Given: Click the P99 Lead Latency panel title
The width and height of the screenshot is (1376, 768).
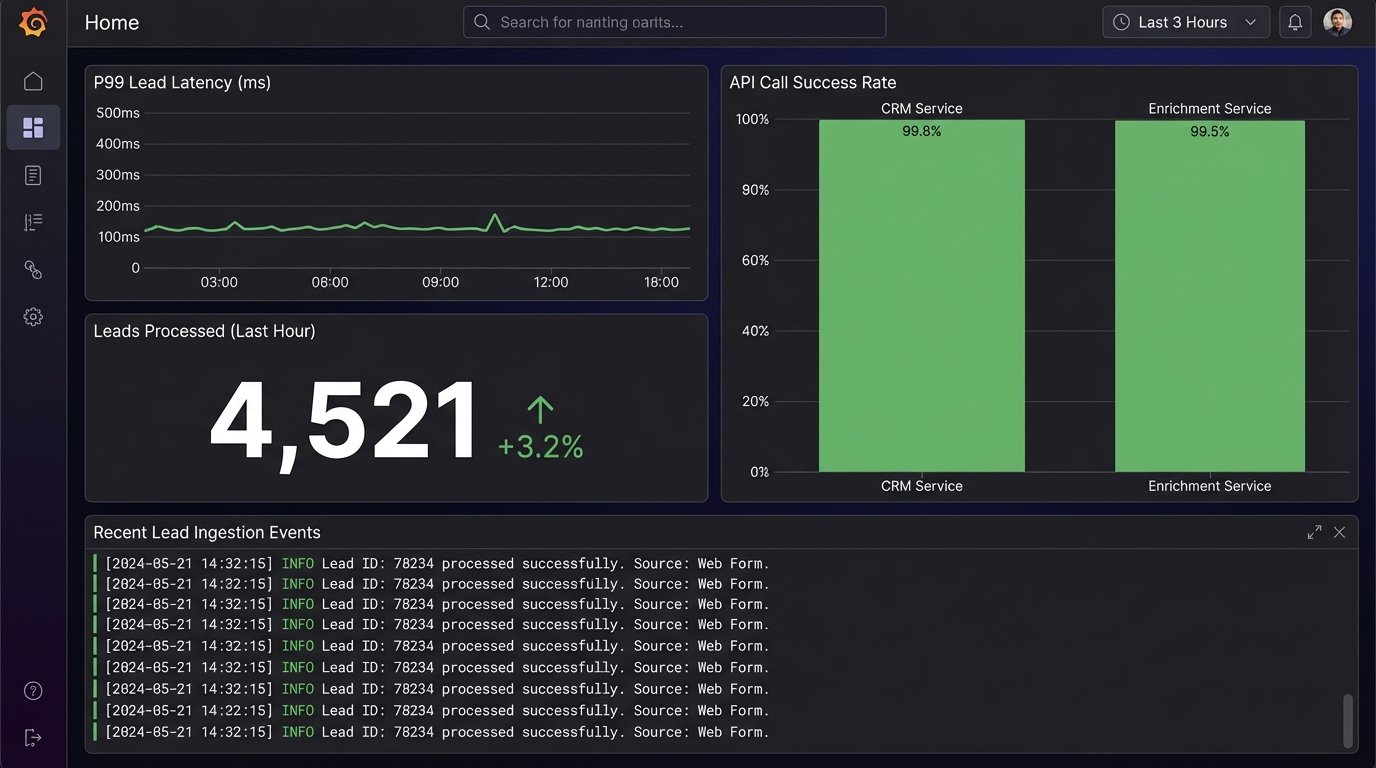Looking at the screenshot, I should [182, 82].
